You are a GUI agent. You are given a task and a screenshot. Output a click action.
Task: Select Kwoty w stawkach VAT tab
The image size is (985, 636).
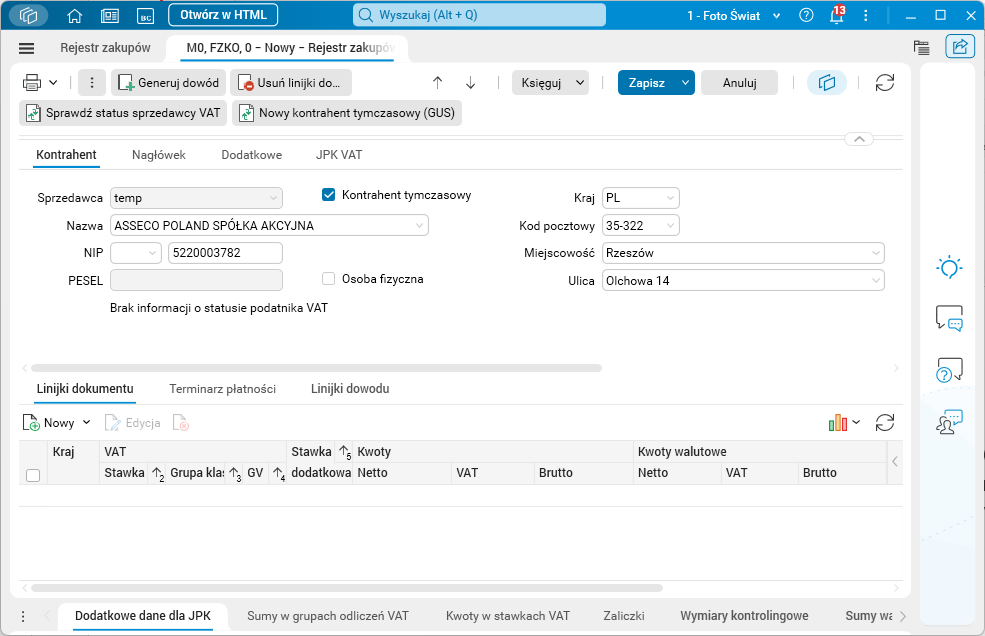click(x=508, y=616)
